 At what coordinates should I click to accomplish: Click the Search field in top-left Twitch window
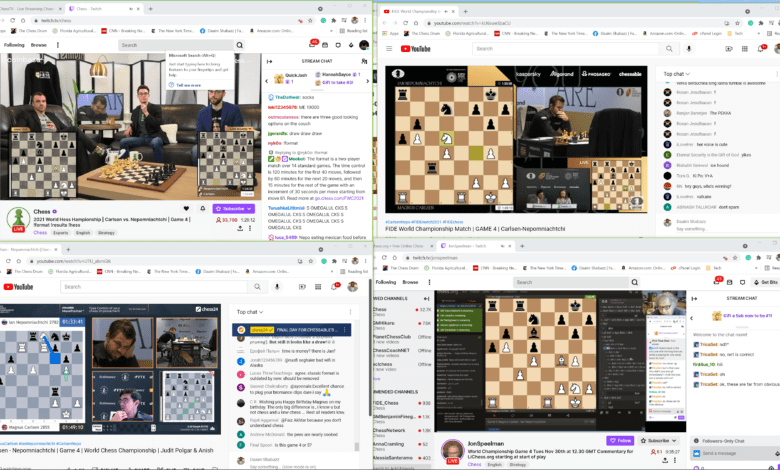(x=176, y=45)
